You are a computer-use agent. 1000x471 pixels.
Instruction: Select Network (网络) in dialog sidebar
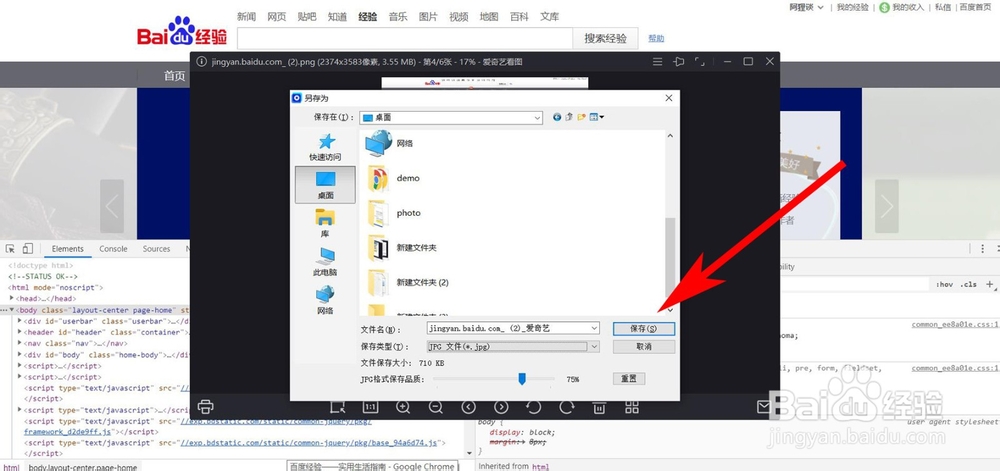[x=325, y=300]
